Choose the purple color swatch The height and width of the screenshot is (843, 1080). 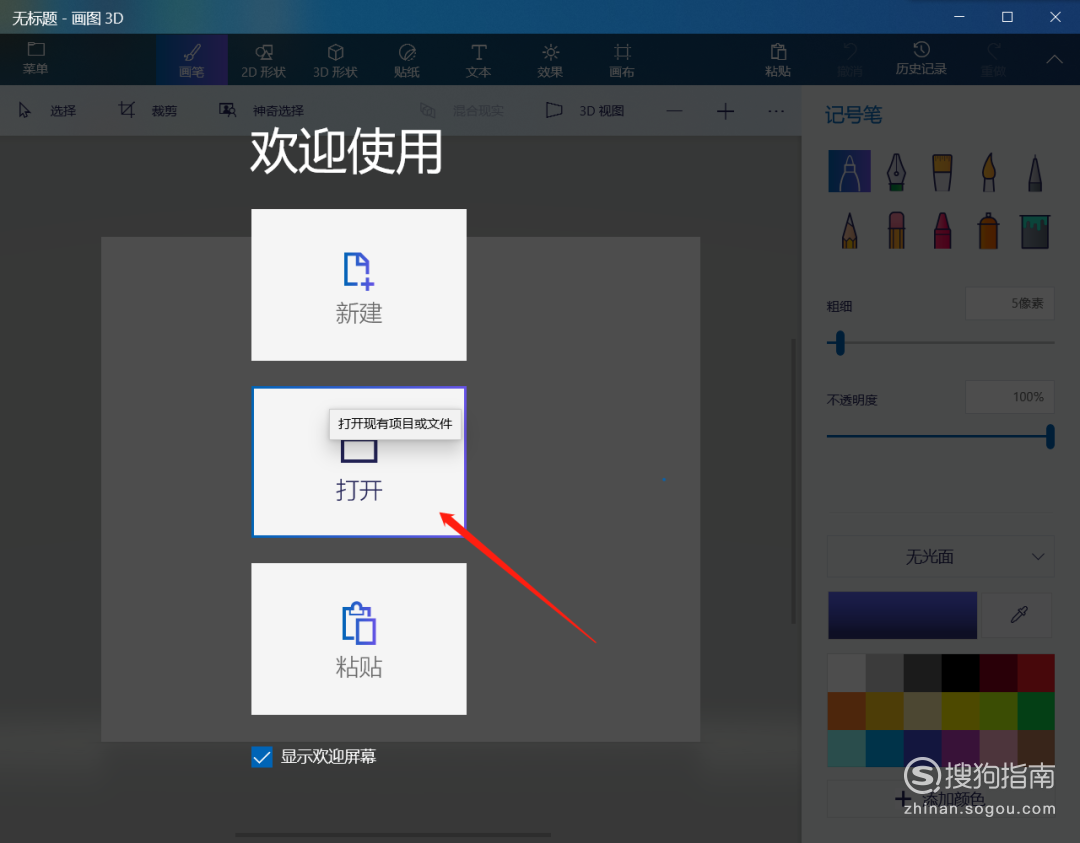(x=960, y=748)
